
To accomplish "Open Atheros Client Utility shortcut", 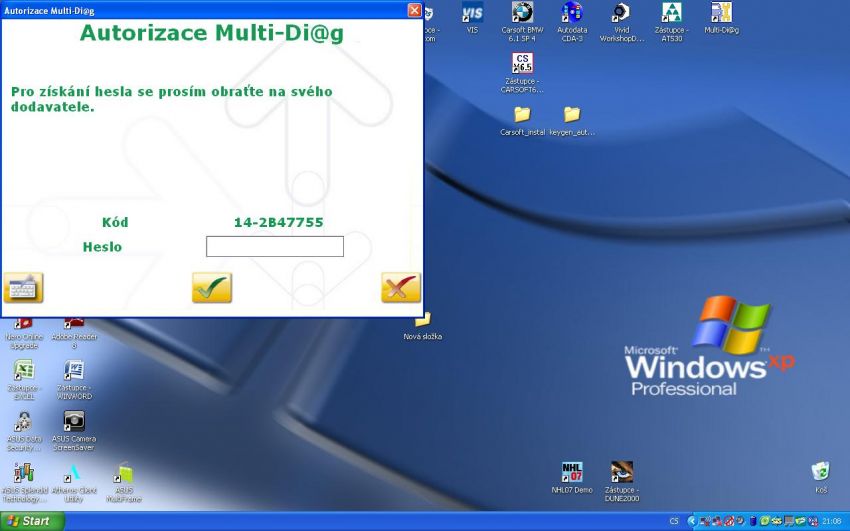I will point(74,482).
